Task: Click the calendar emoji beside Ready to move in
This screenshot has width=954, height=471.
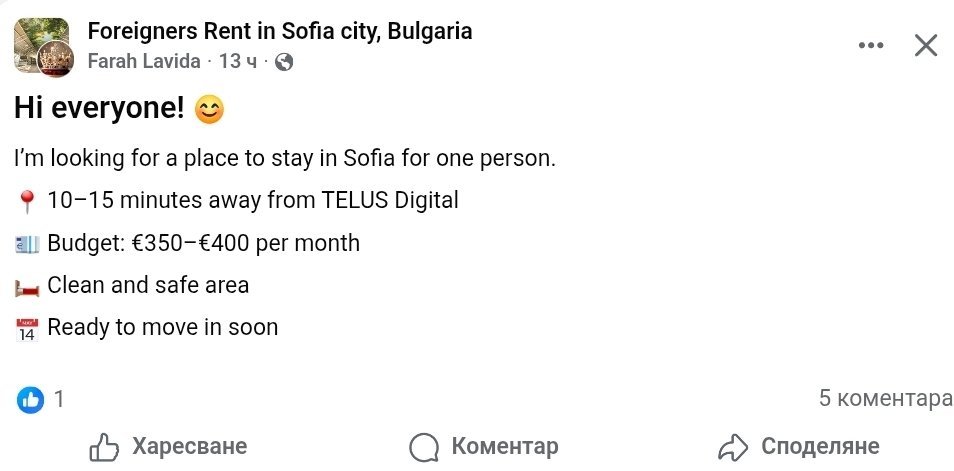Action: tap(27, 329)
